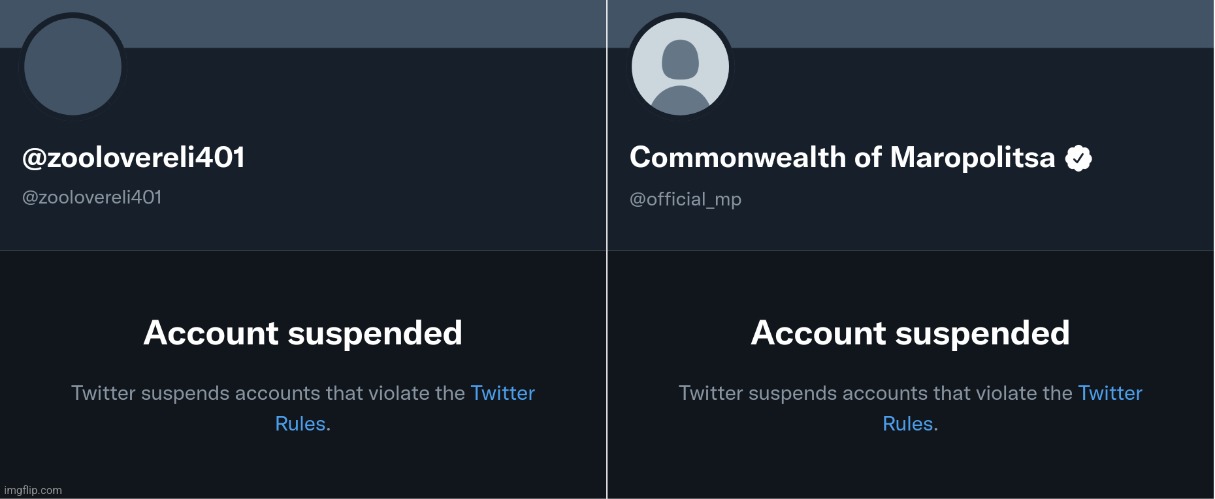Click the blue 'Twitter' link word under @zoolovereli401

coord(503,393)
